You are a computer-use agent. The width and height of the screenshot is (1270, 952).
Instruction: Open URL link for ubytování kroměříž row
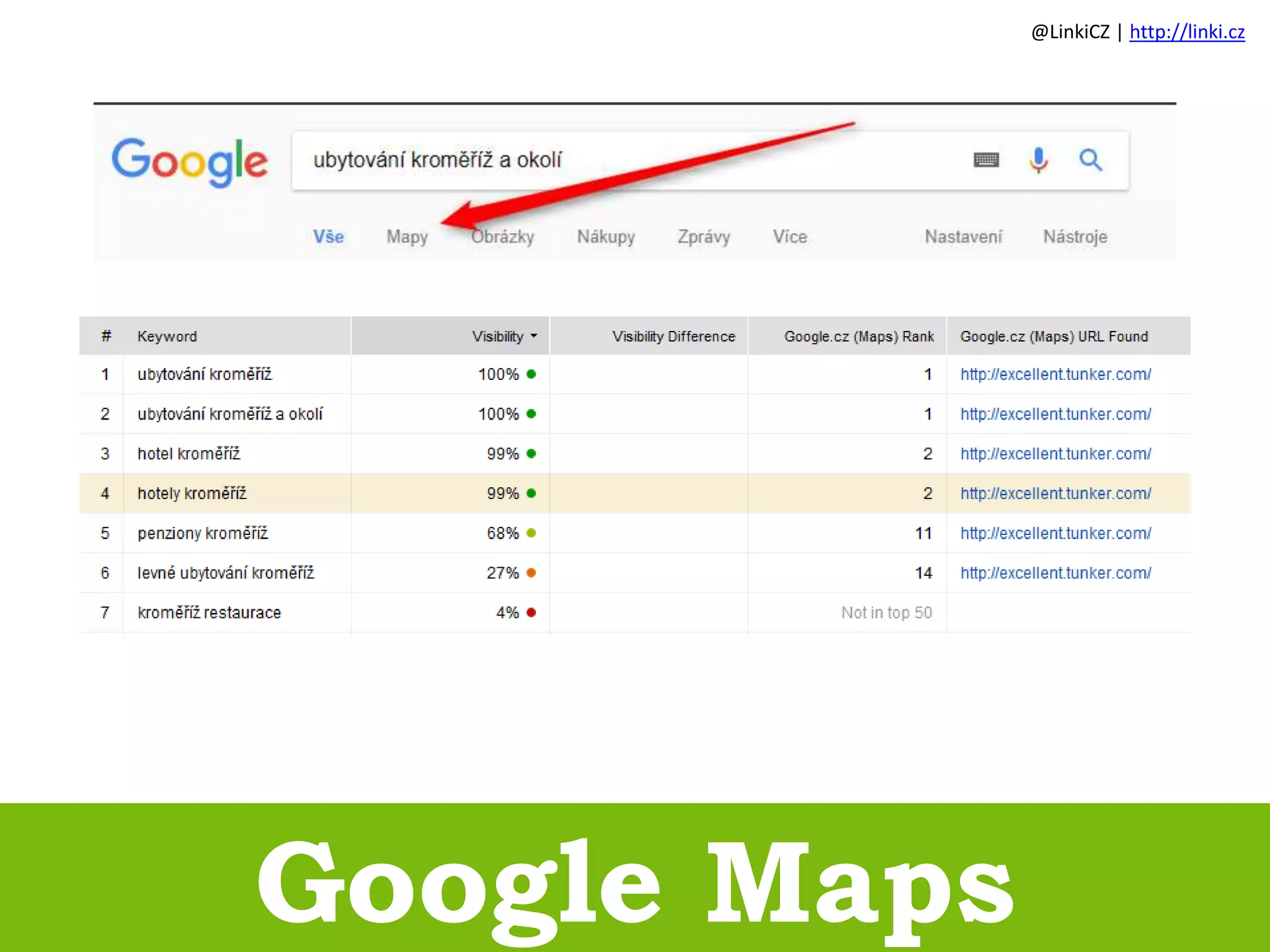pos(1055,374)
